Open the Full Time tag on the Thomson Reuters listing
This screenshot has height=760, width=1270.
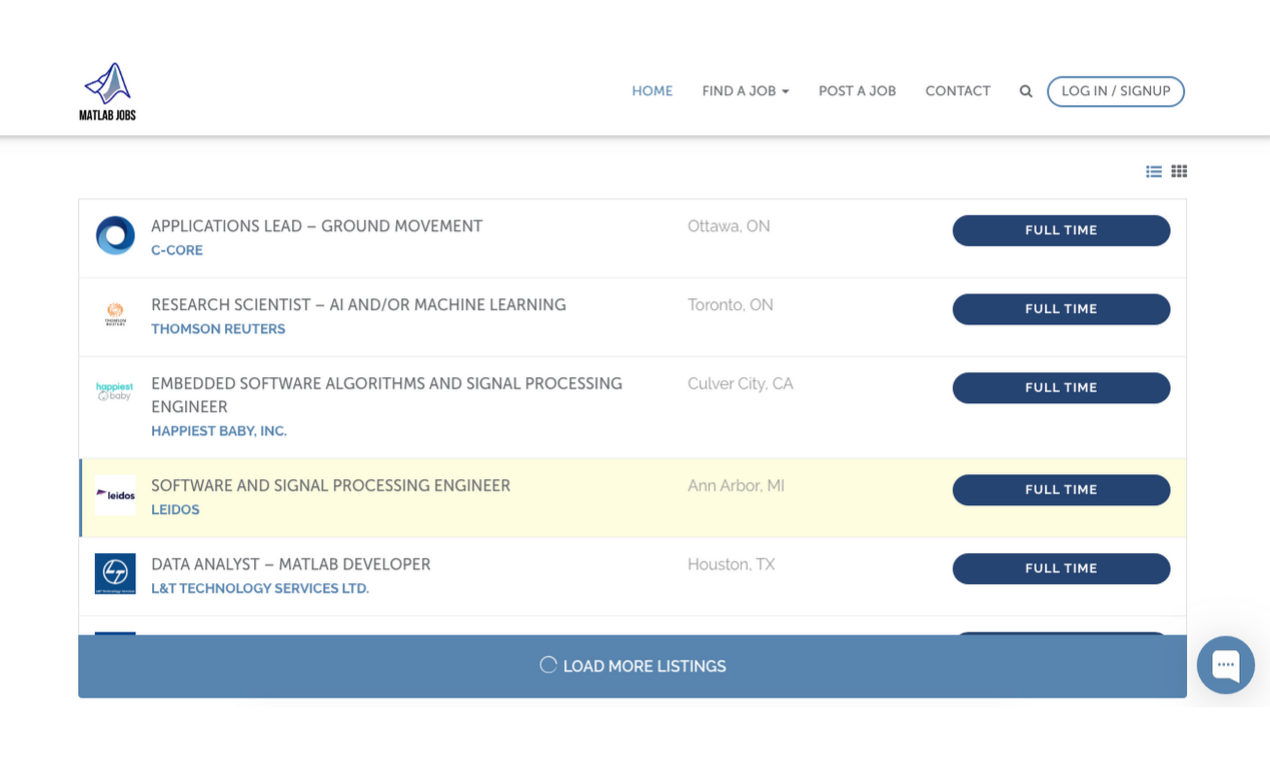tap(1061, 309)
